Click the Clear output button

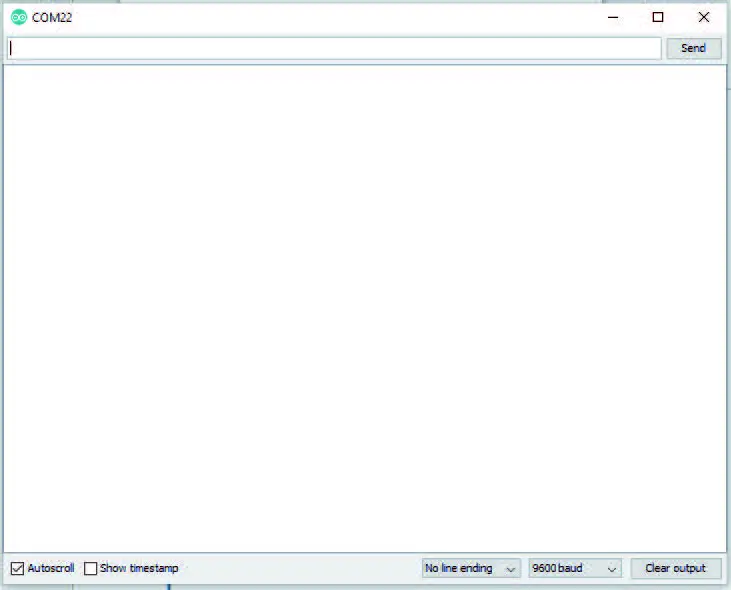[676, 569]
